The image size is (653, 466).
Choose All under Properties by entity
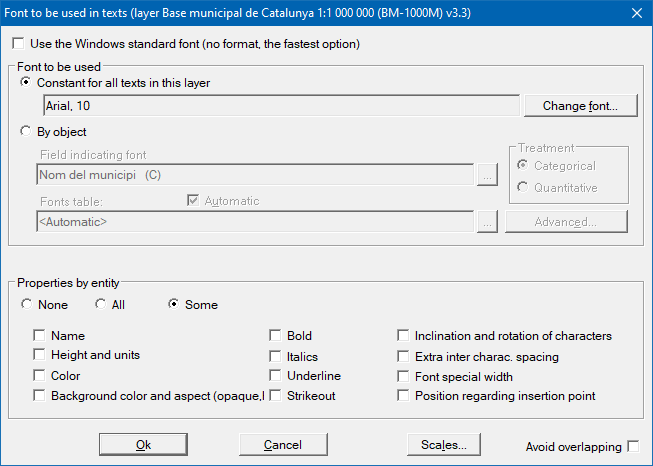100,304
